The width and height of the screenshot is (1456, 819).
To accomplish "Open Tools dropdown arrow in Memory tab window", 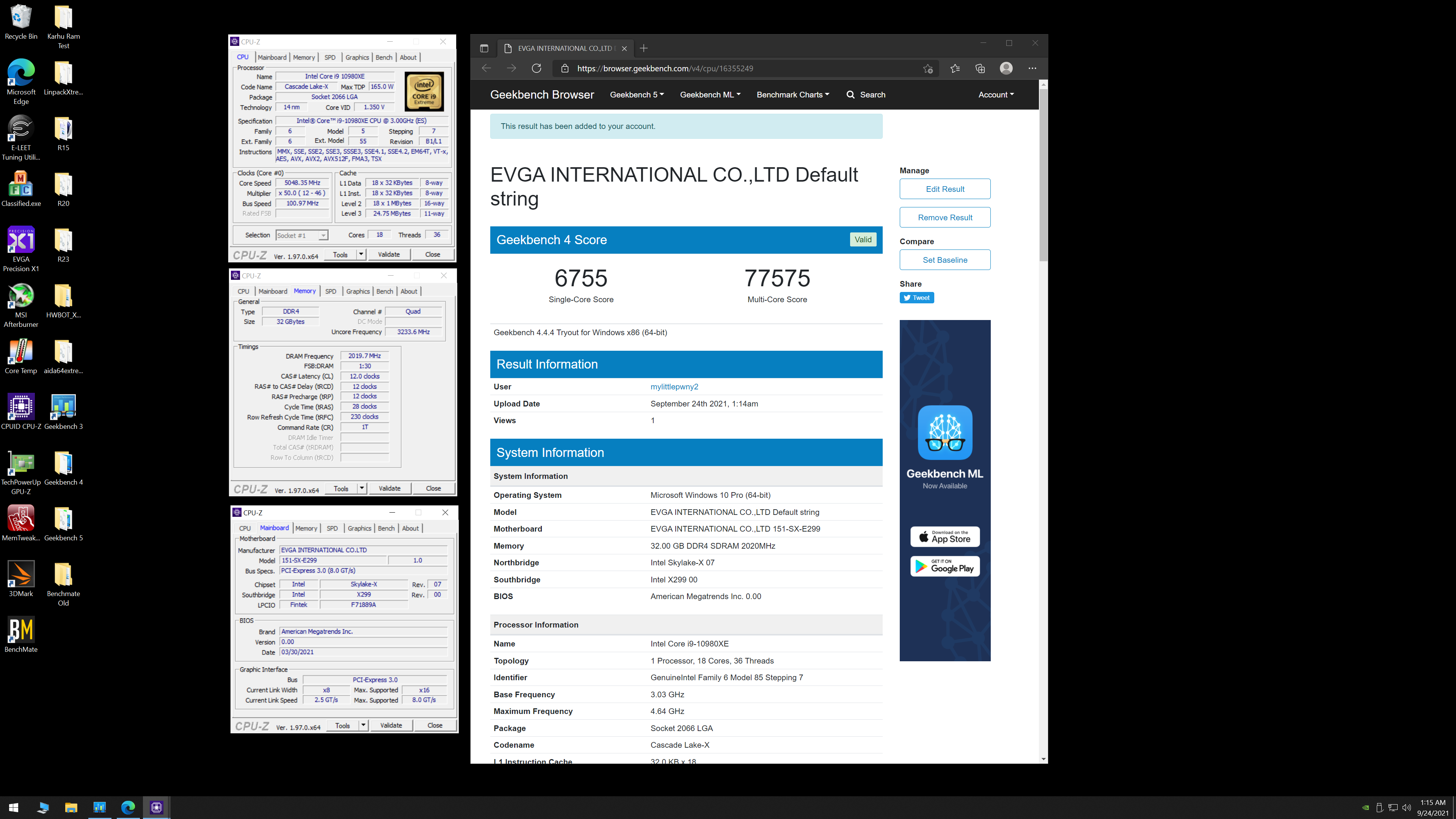I will pos(362,488).
